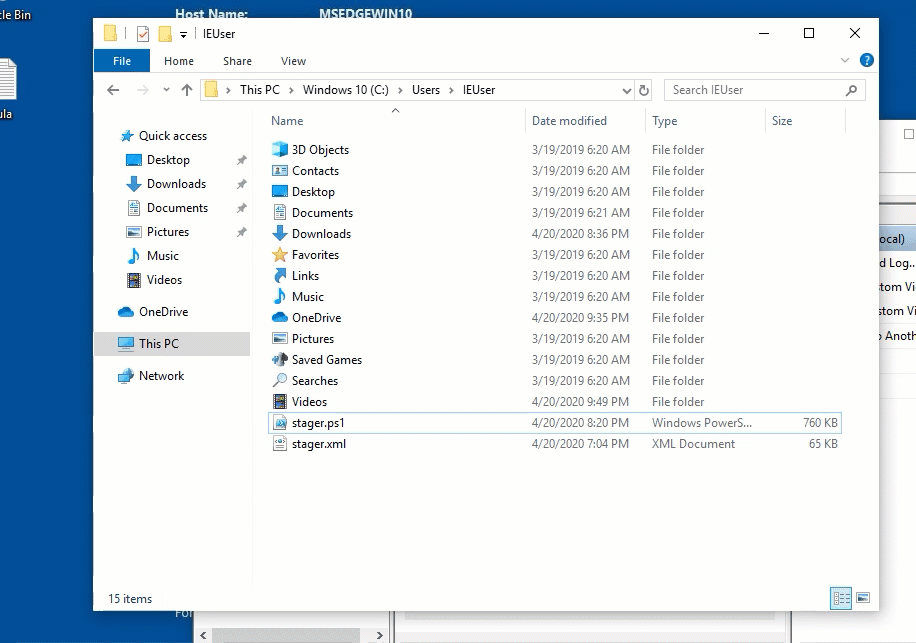The height and width of the screenshot is (643, 916).
Task: Go up one folder level
Action: (186, 90)
